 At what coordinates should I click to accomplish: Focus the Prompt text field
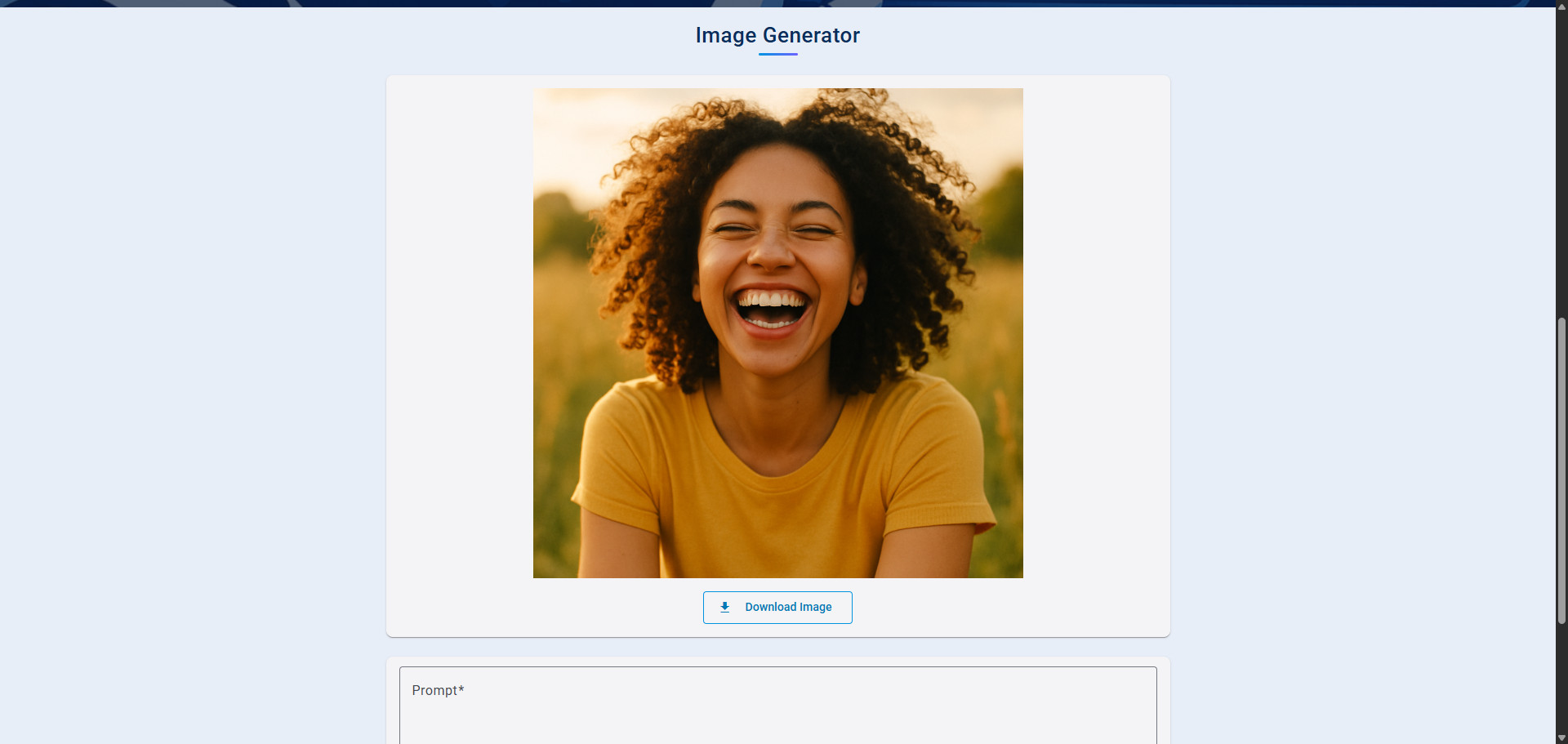777,706
